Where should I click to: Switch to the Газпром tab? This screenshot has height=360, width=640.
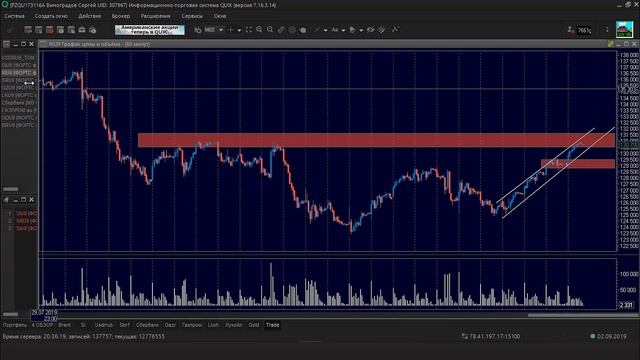click(192, 325)
